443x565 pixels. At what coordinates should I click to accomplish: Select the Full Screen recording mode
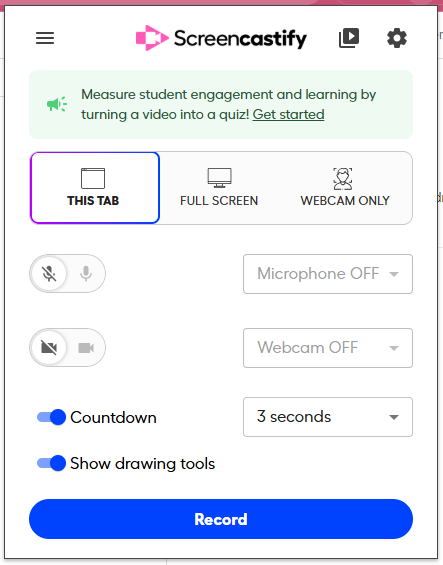coord(219,188)
